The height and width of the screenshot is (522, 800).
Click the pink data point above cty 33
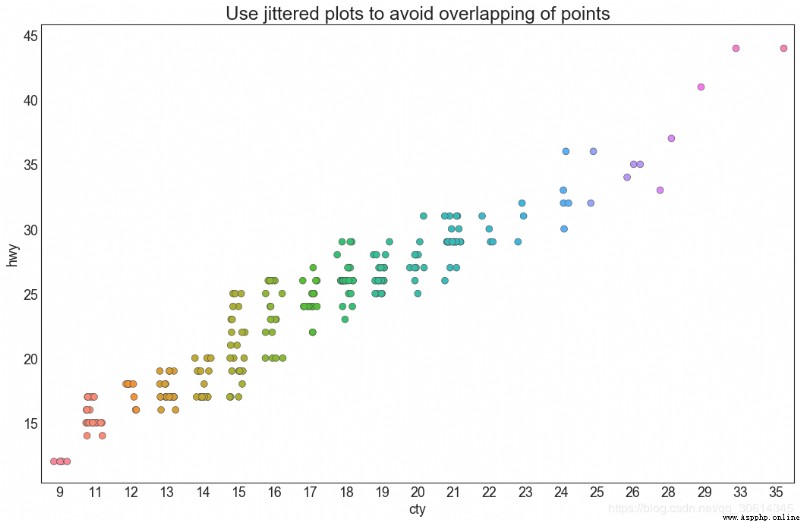(736, 48)
